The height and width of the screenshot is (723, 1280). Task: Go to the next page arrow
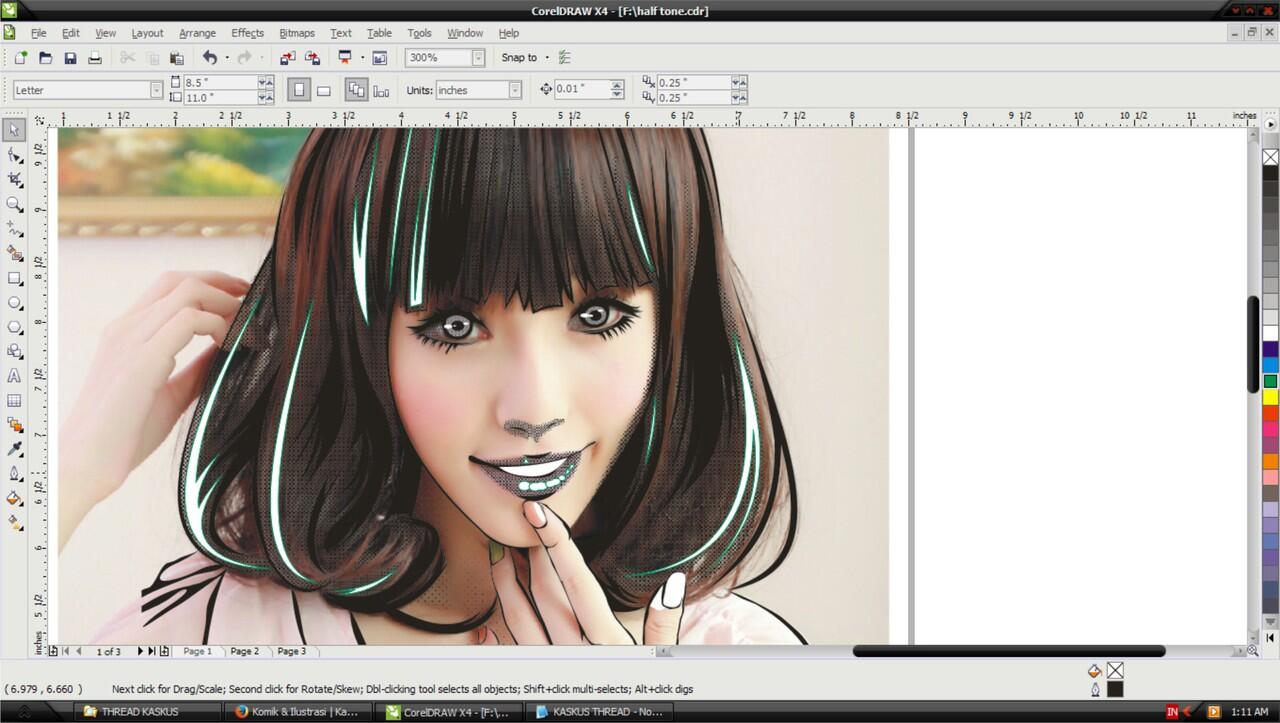(x=140, y=651)
